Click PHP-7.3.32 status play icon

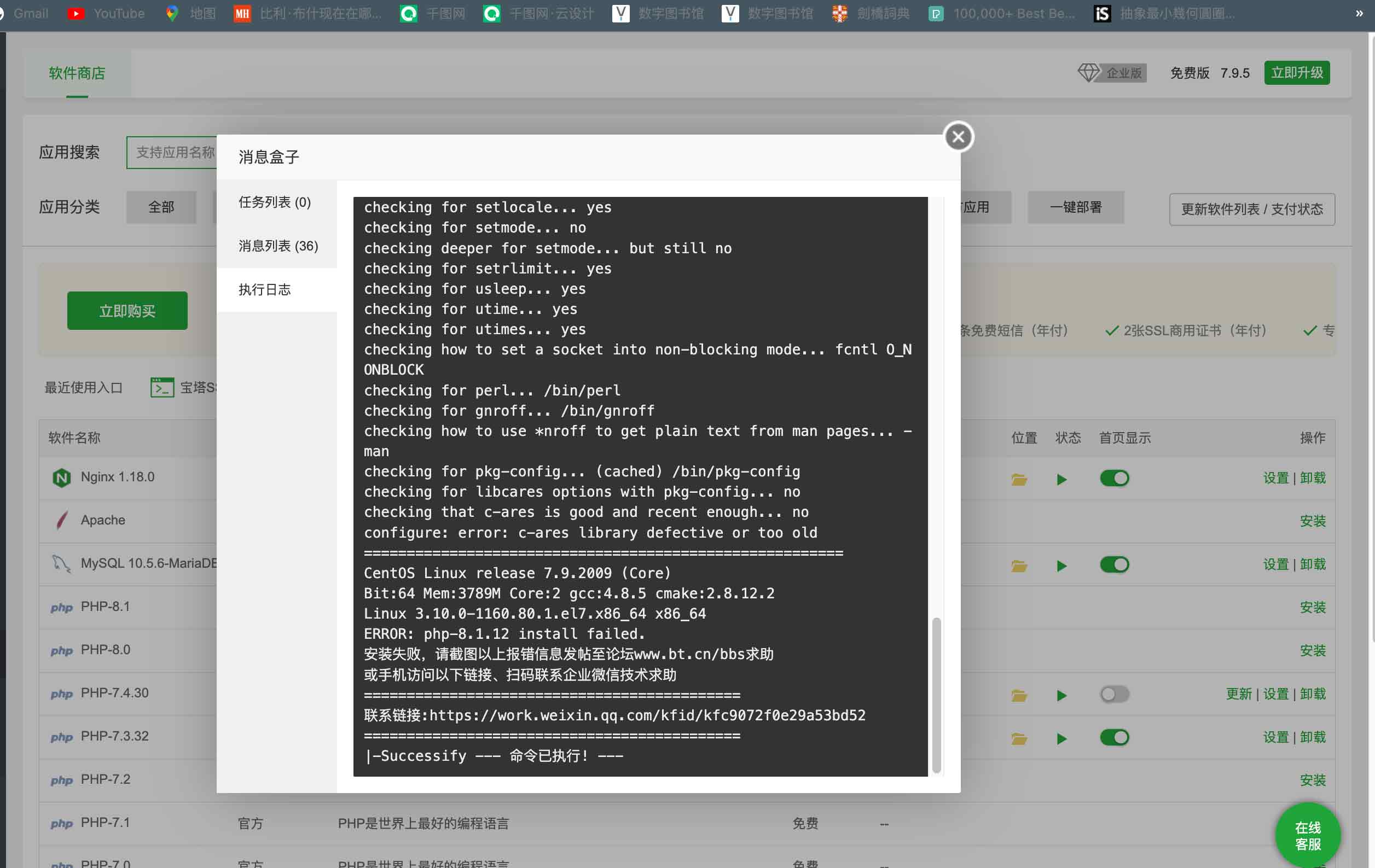1061,738
